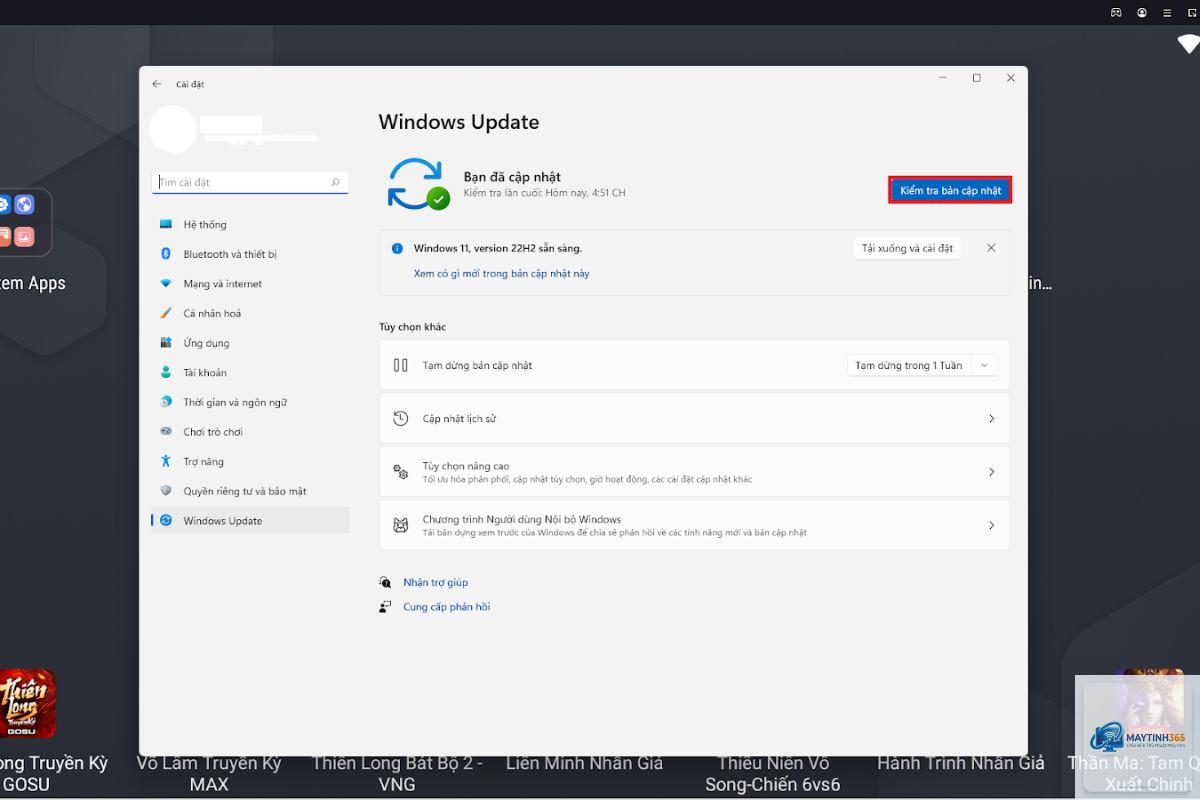Image resolution: width=1200 pixels, height=800 pixels.
Task: Dismiss the Windows 11 22H2 notice
Action: tap(991, 248)
